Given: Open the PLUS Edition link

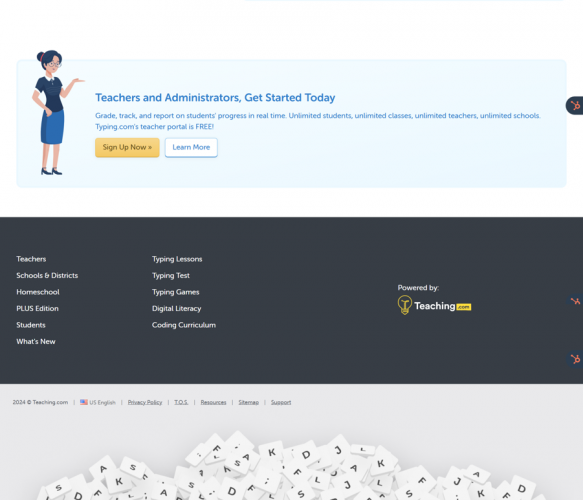Looking at the screenshot, I should coord(38,309).
